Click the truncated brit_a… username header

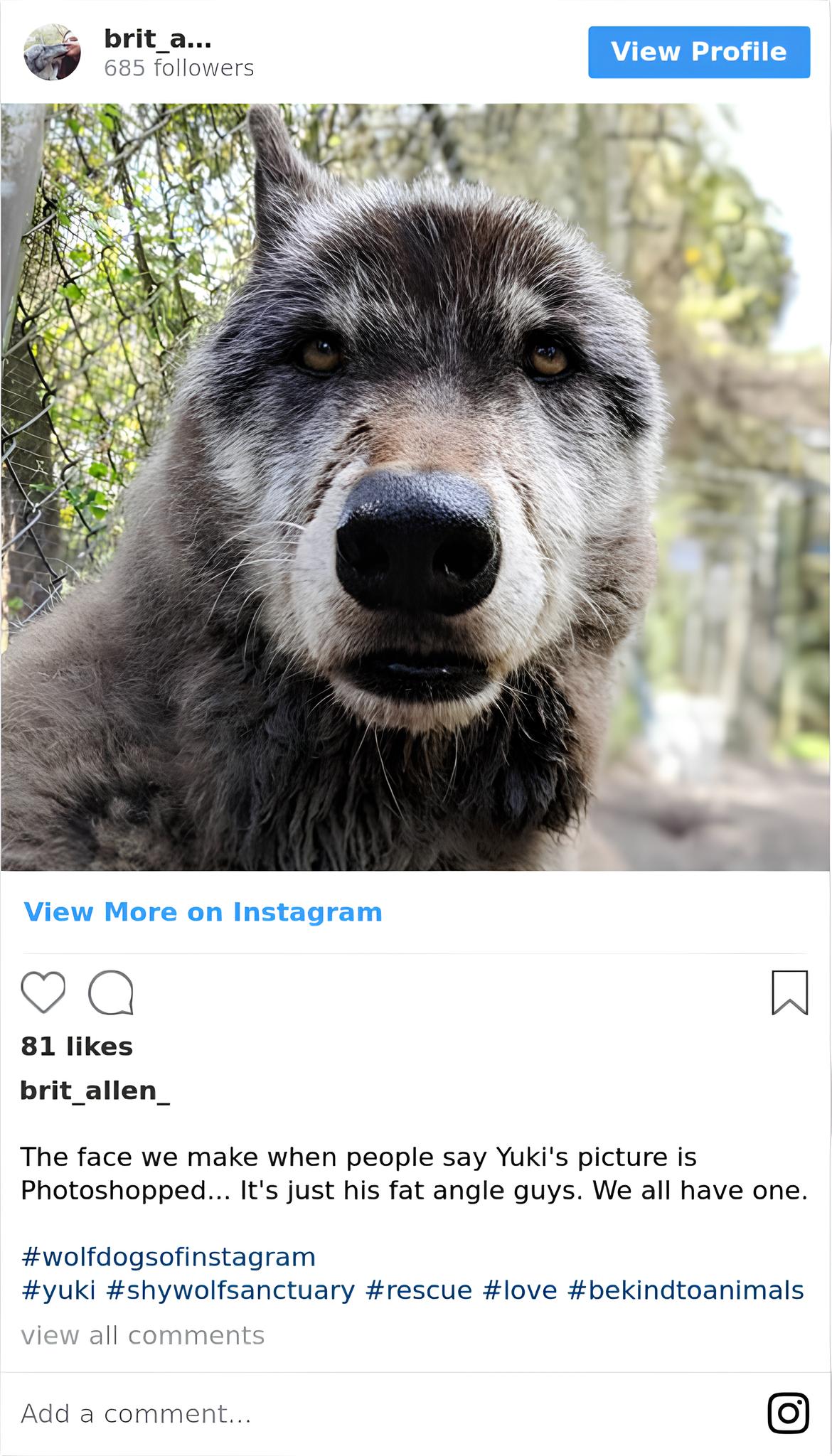pyautogui.click(x=157, y=38)
